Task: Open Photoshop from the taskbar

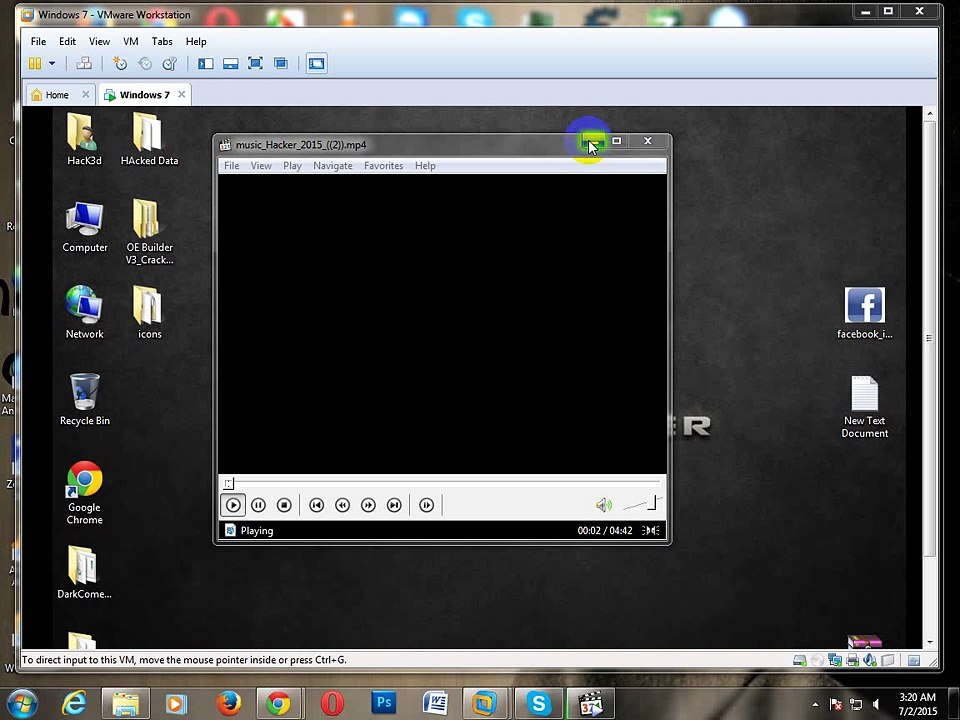Action: click(x=383, y=703)
